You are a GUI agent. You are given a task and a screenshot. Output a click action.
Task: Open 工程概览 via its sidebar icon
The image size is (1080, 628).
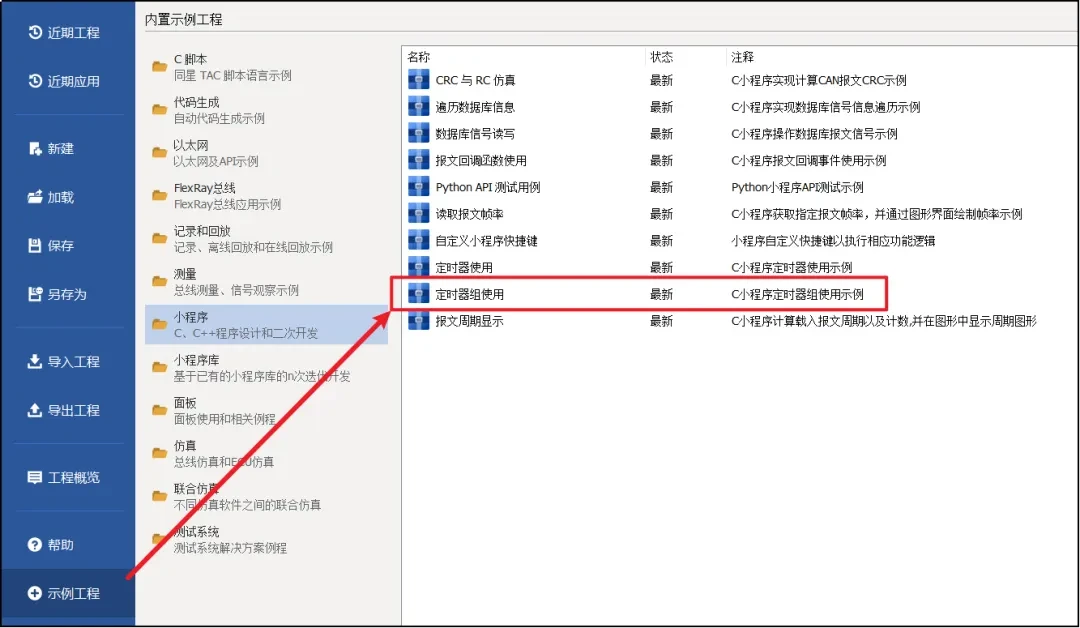click(32, 477)
